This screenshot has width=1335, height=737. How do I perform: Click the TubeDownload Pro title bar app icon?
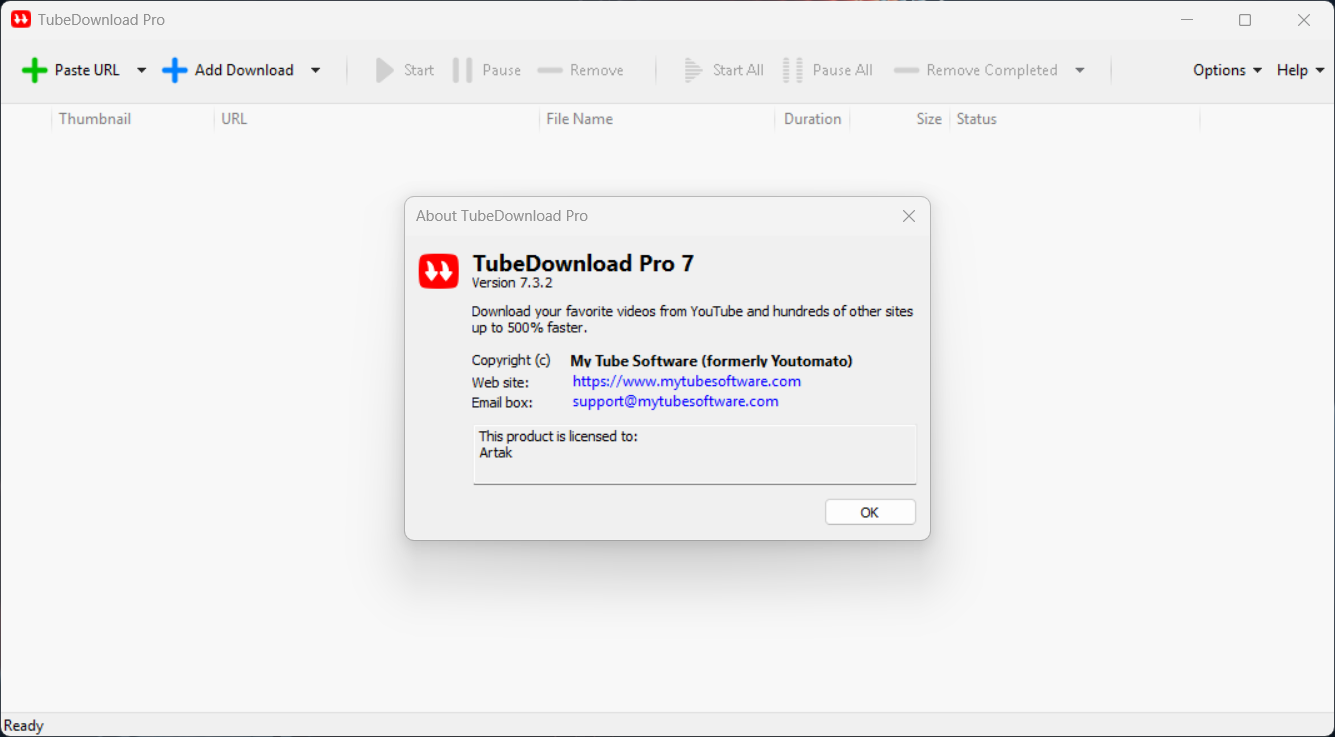[21, 19]
